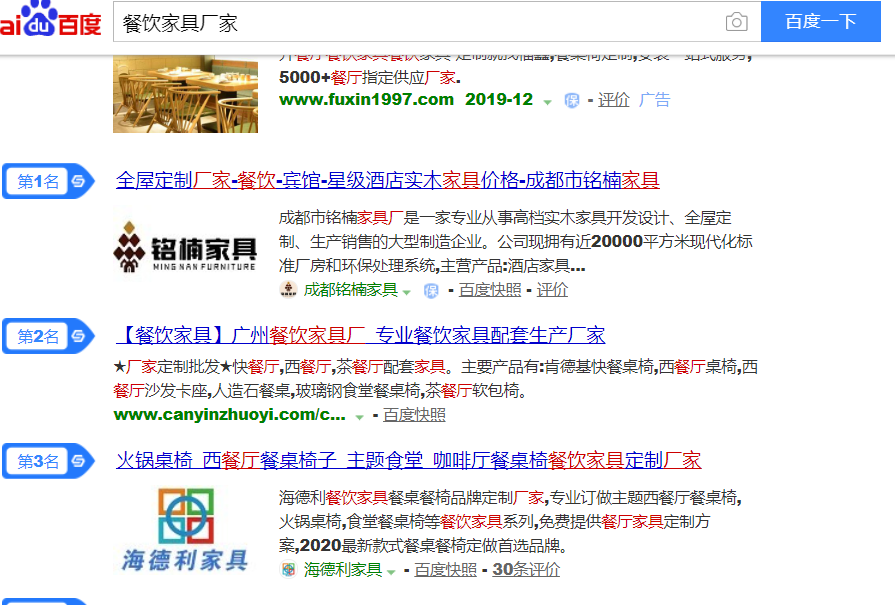Click small 铭楠 favicon beside 成都铭楠家具
The image size is (895, 605).
(x=288, y=290)
